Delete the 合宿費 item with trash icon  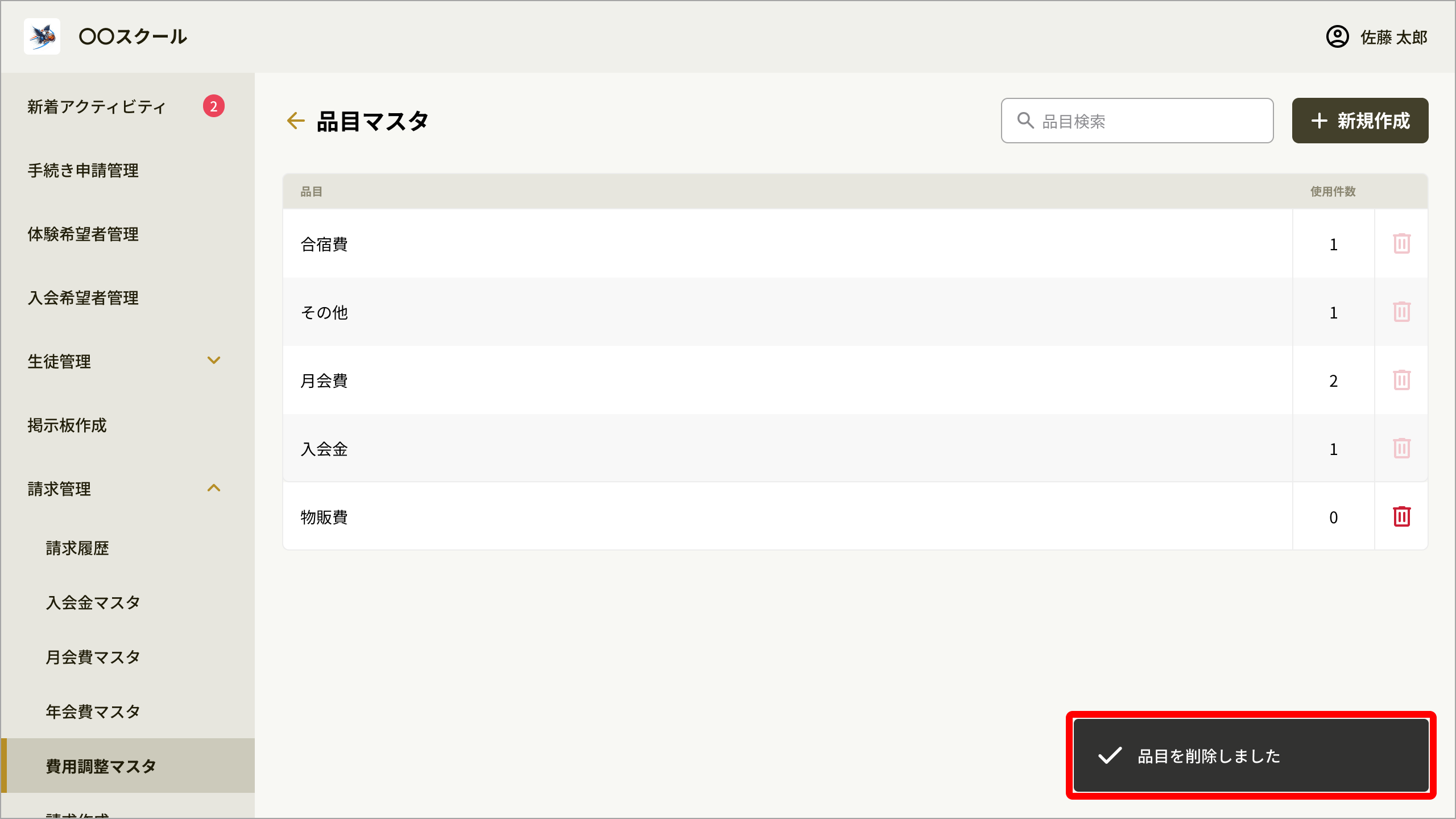click(1401, 244)
